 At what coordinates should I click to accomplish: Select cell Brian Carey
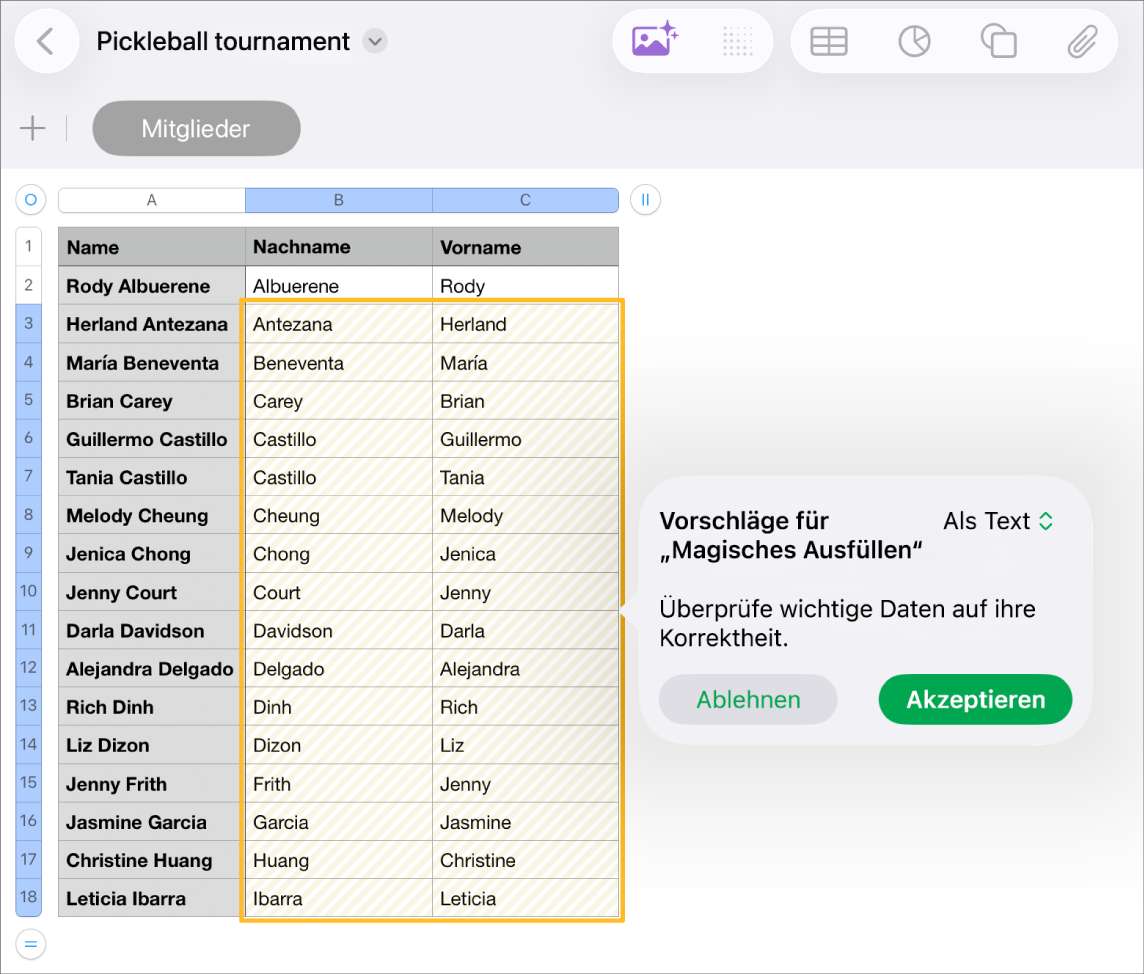[x=152, y=401]
